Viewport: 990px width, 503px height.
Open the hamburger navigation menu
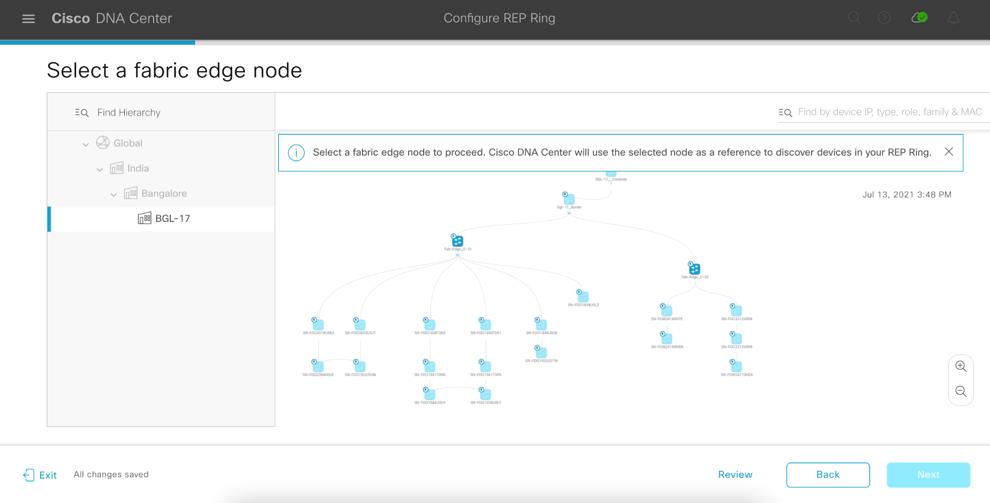click(x=28, y=18)
